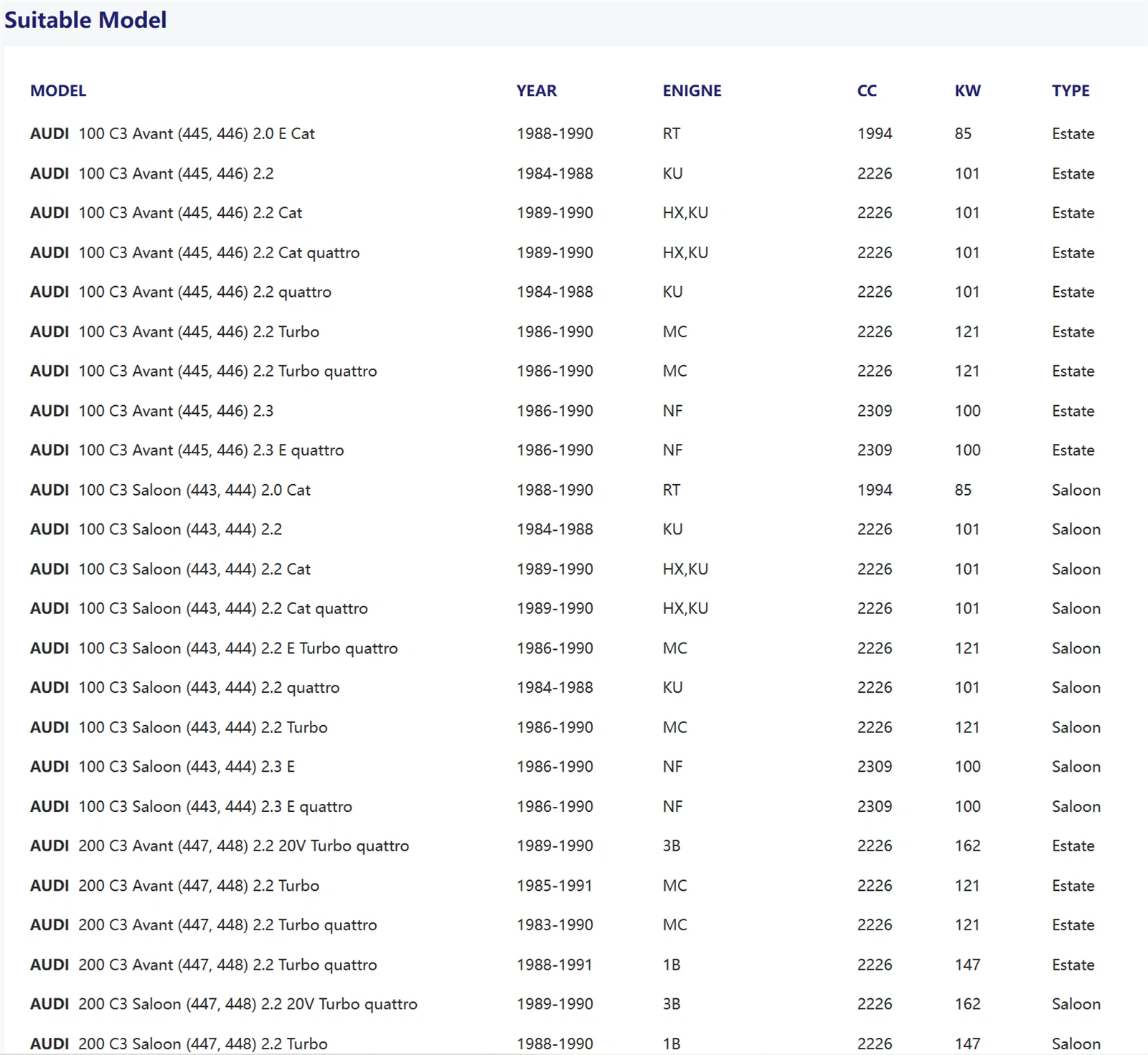Click CC 1994 in 100 C3 Avant row
Screen dimensions: 1148x1055
pyautogui.click(x=875, y=134)
